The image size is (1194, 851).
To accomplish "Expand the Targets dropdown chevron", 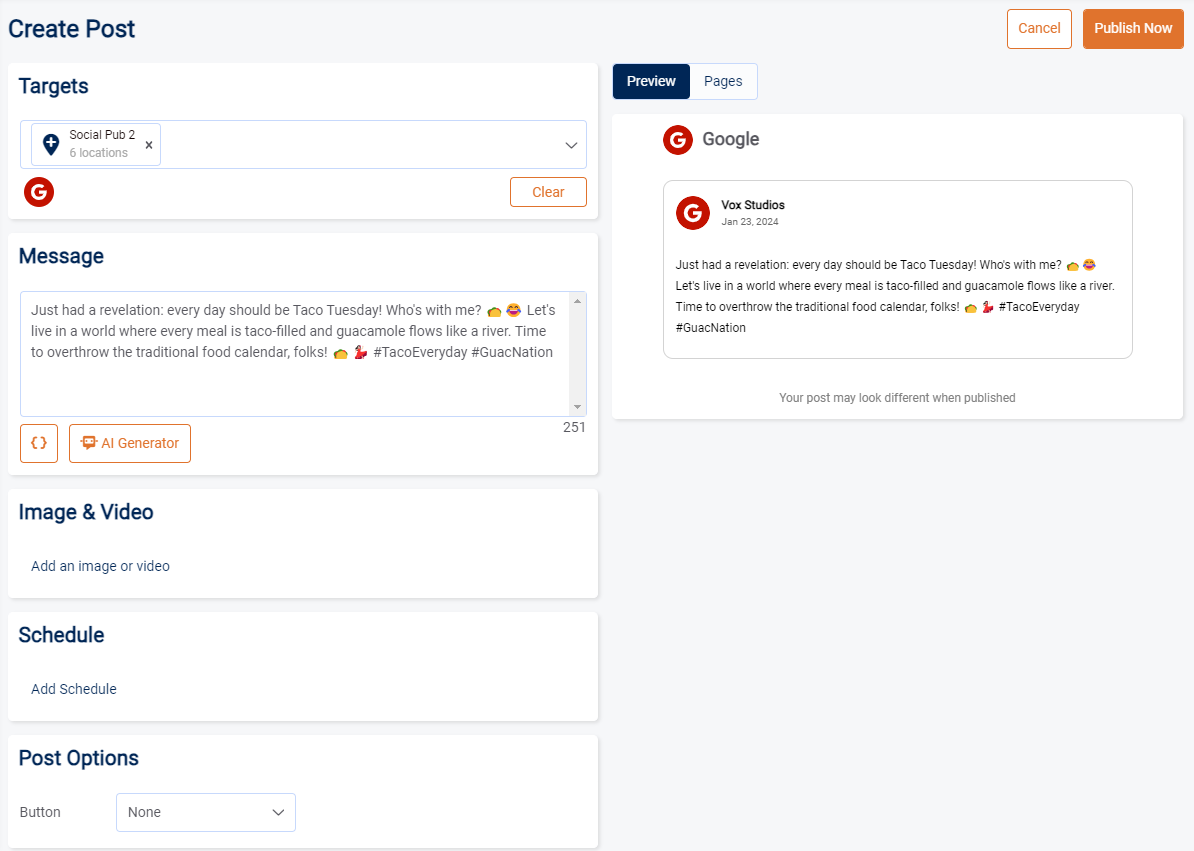I will pos(571,145).
